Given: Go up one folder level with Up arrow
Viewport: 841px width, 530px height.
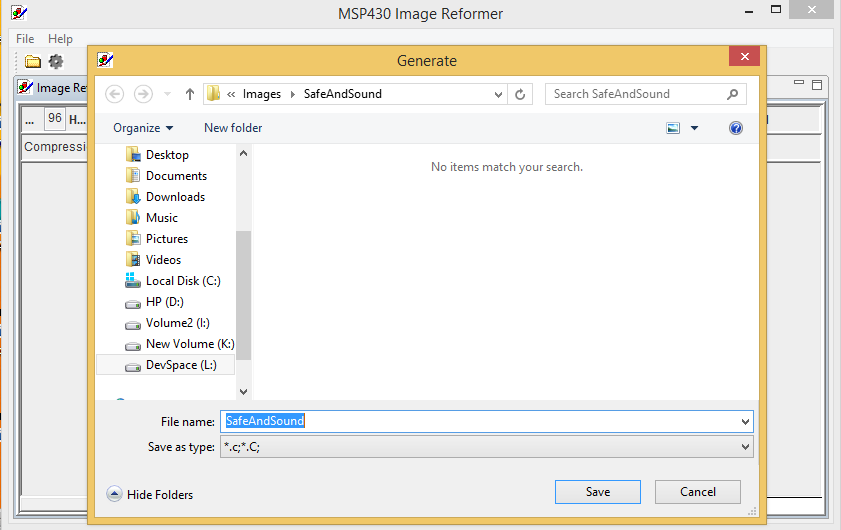Looking at the screenshot, I should (190, 94).
